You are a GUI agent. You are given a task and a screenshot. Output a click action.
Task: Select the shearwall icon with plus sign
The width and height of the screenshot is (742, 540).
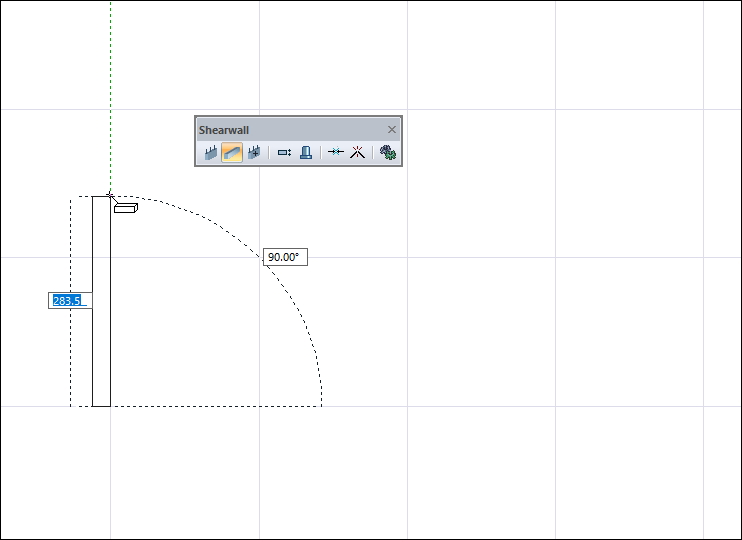[x=254, y=153]
